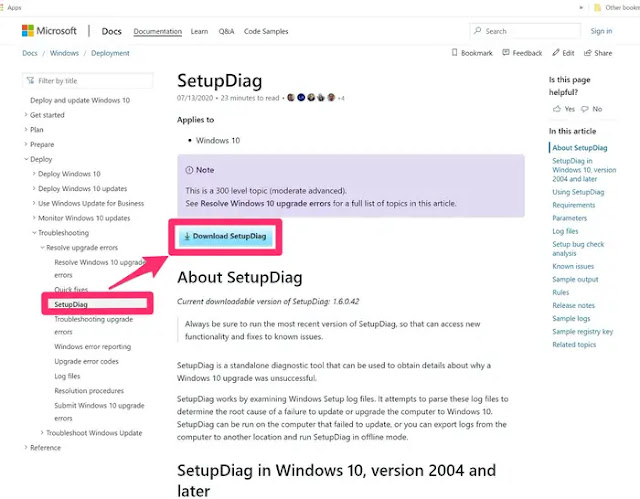
Task: Click the Other bookmarks folder icon
Action: point(598,7)
